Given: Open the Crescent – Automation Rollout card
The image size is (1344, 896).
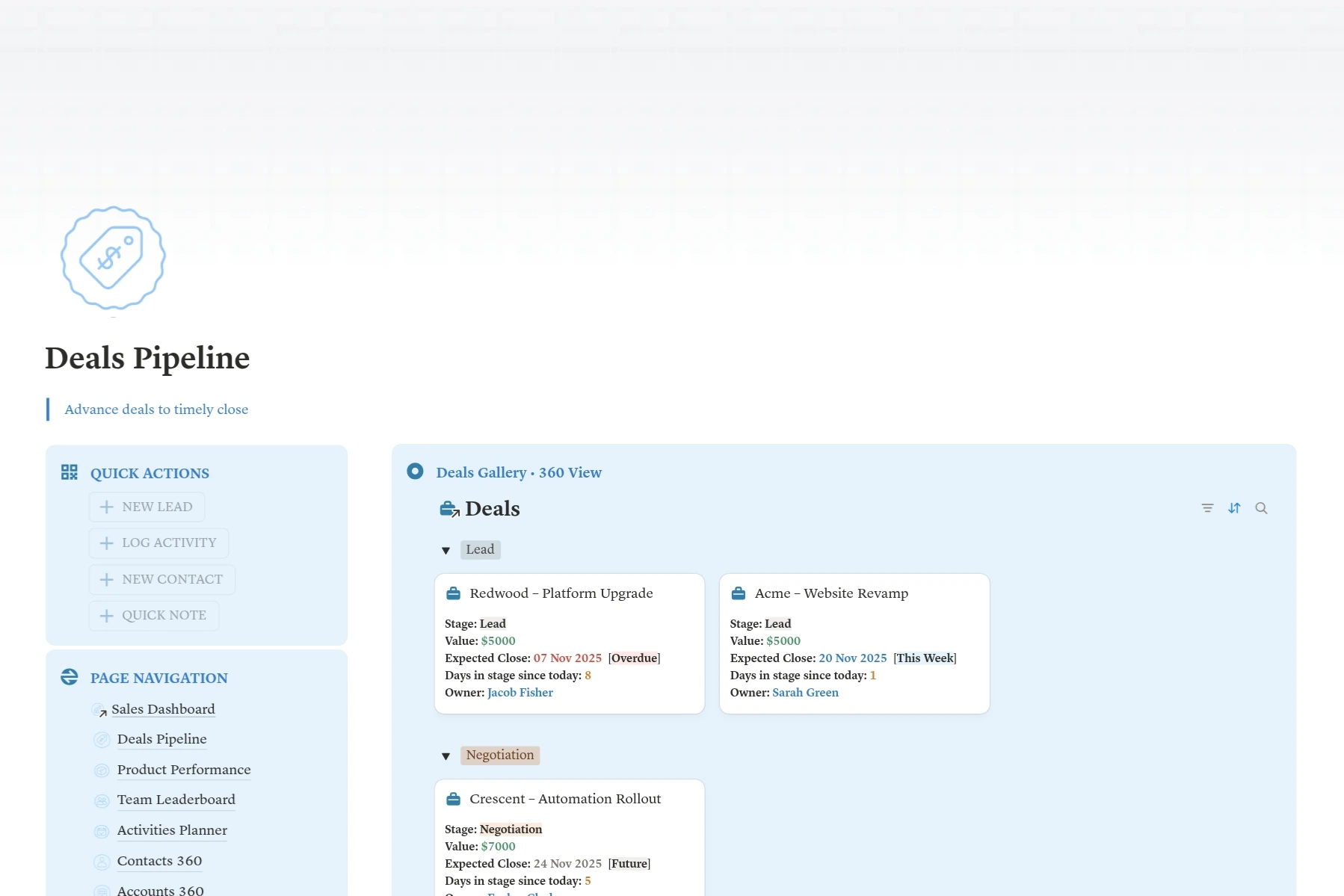Looking at the screenshot, I should point(565,799).
